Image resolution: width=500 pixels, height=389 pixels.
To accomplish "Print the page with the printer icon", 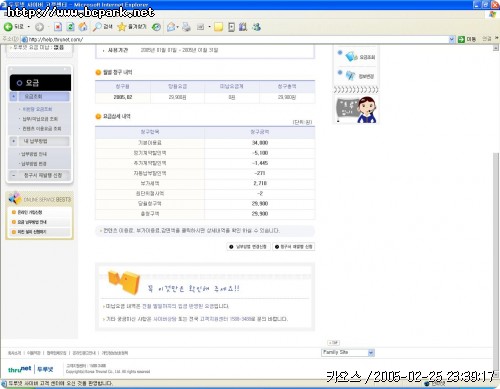I will pyautogui.click(x=186, y=27).
